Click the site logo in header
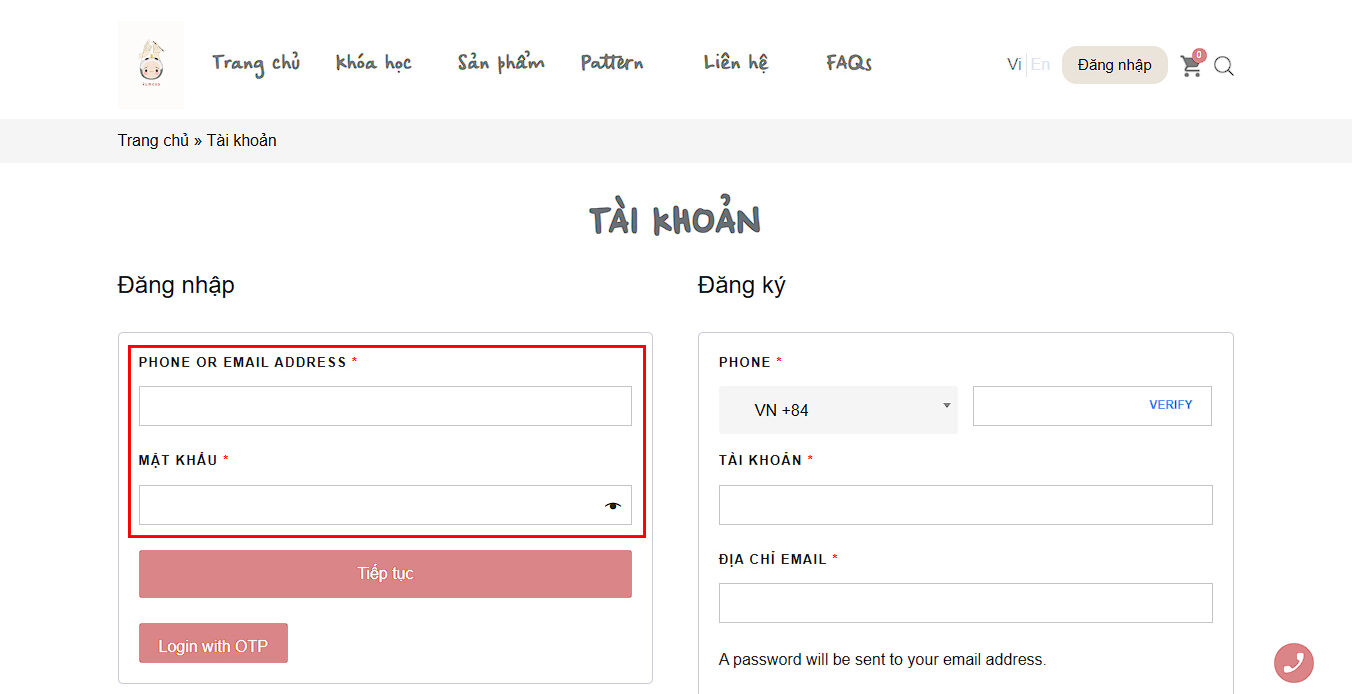1352x694 pixels. (x=151, y=64)
